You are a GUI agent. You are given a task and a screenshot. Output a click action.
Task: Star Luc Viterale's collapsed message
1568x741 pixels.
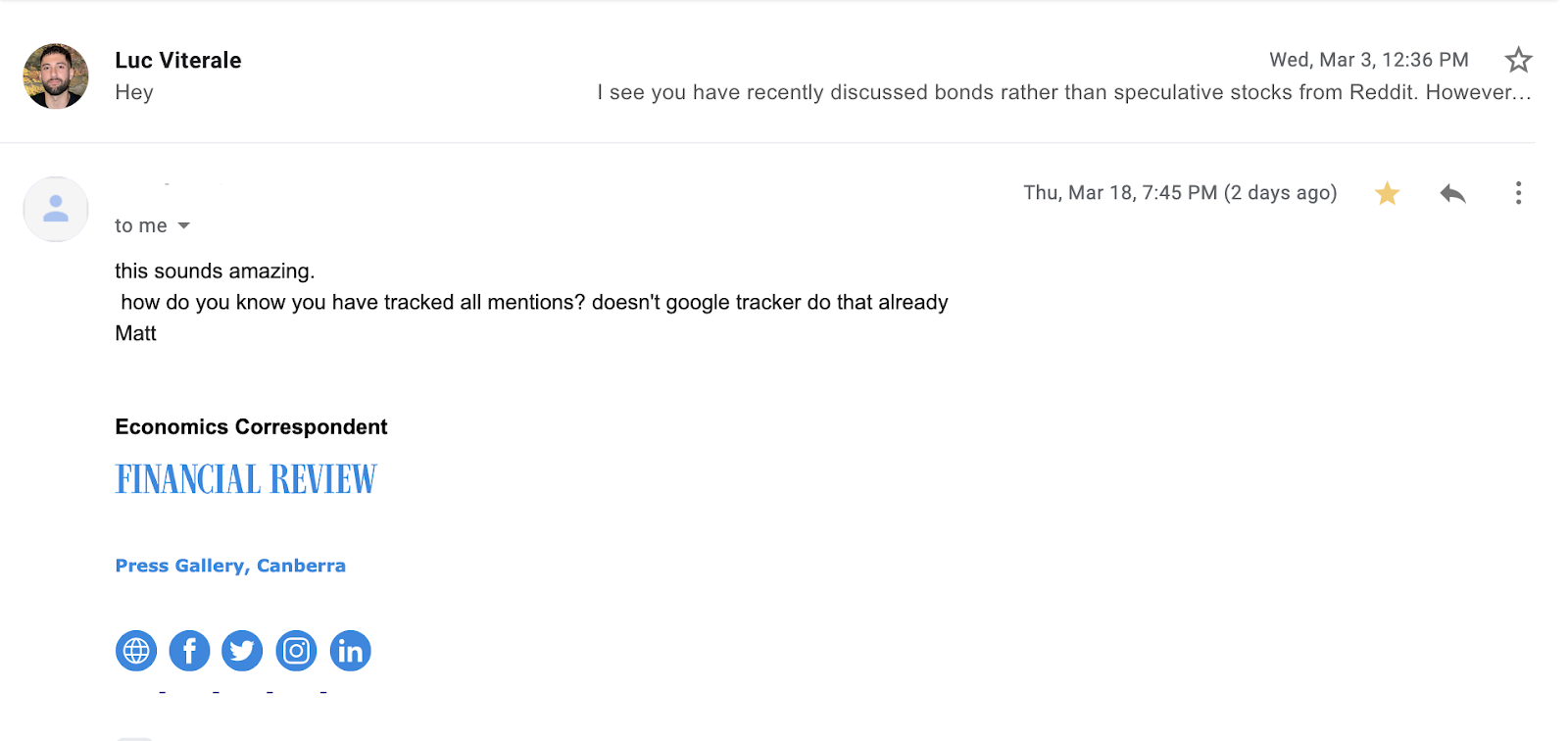click(1518, 60)
